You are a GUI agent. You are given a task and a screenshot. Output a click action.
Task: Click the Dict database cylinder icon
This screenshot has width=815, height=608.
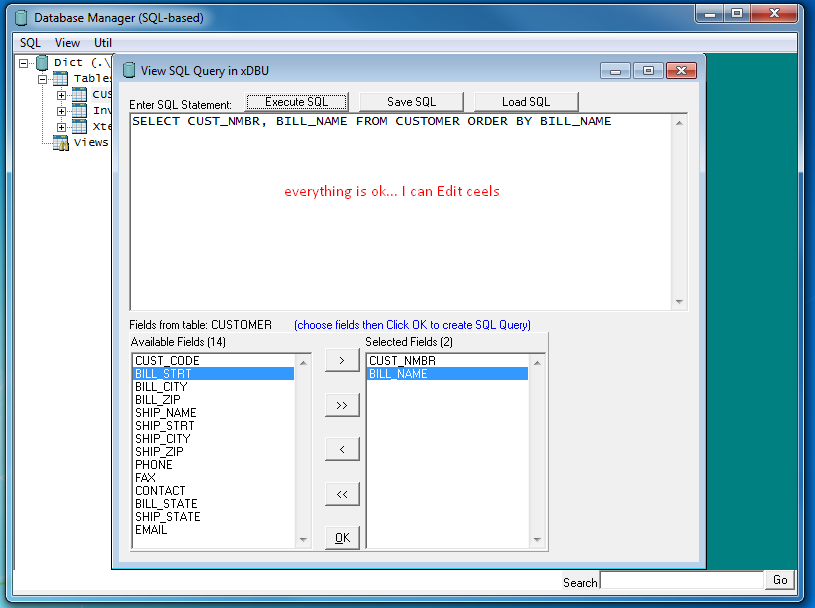[x=41, y=63]
